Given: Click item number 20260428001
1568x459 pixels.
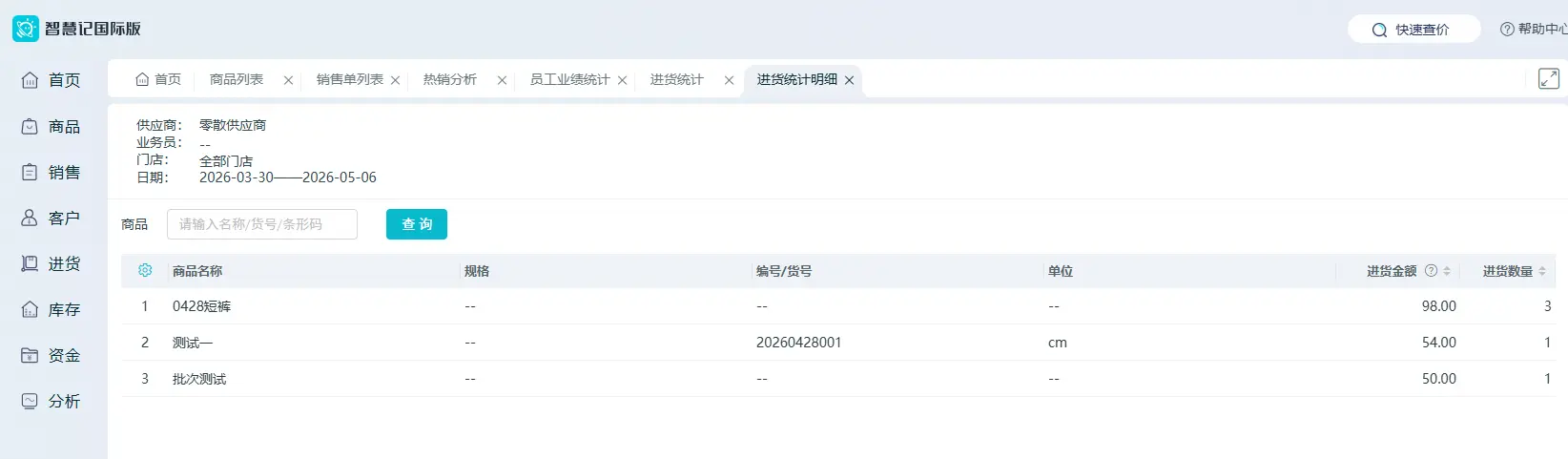Looking at the screenshot, I should point(799,343).
